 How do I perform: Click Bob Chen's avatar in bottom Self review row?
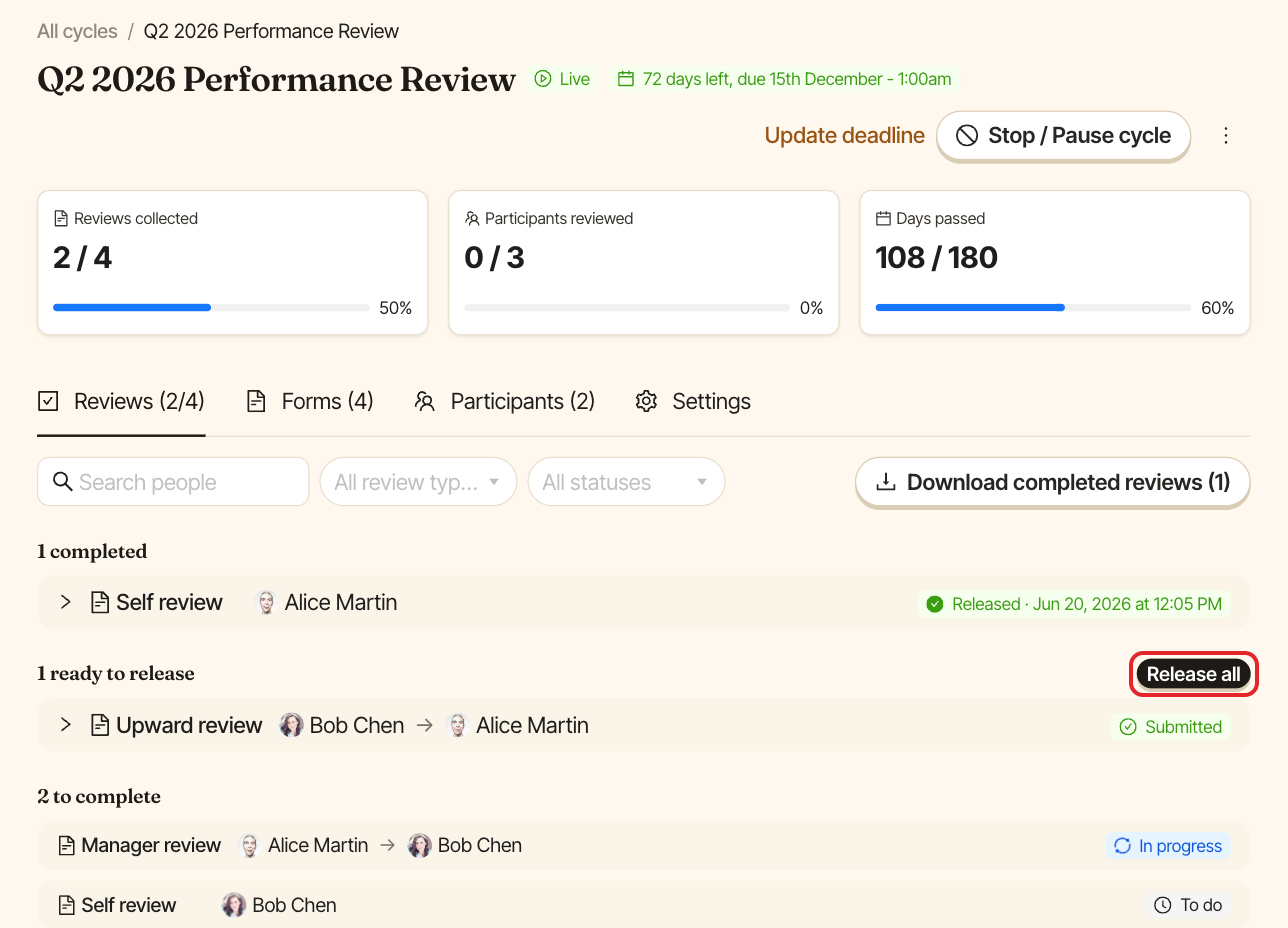[234, 905]
